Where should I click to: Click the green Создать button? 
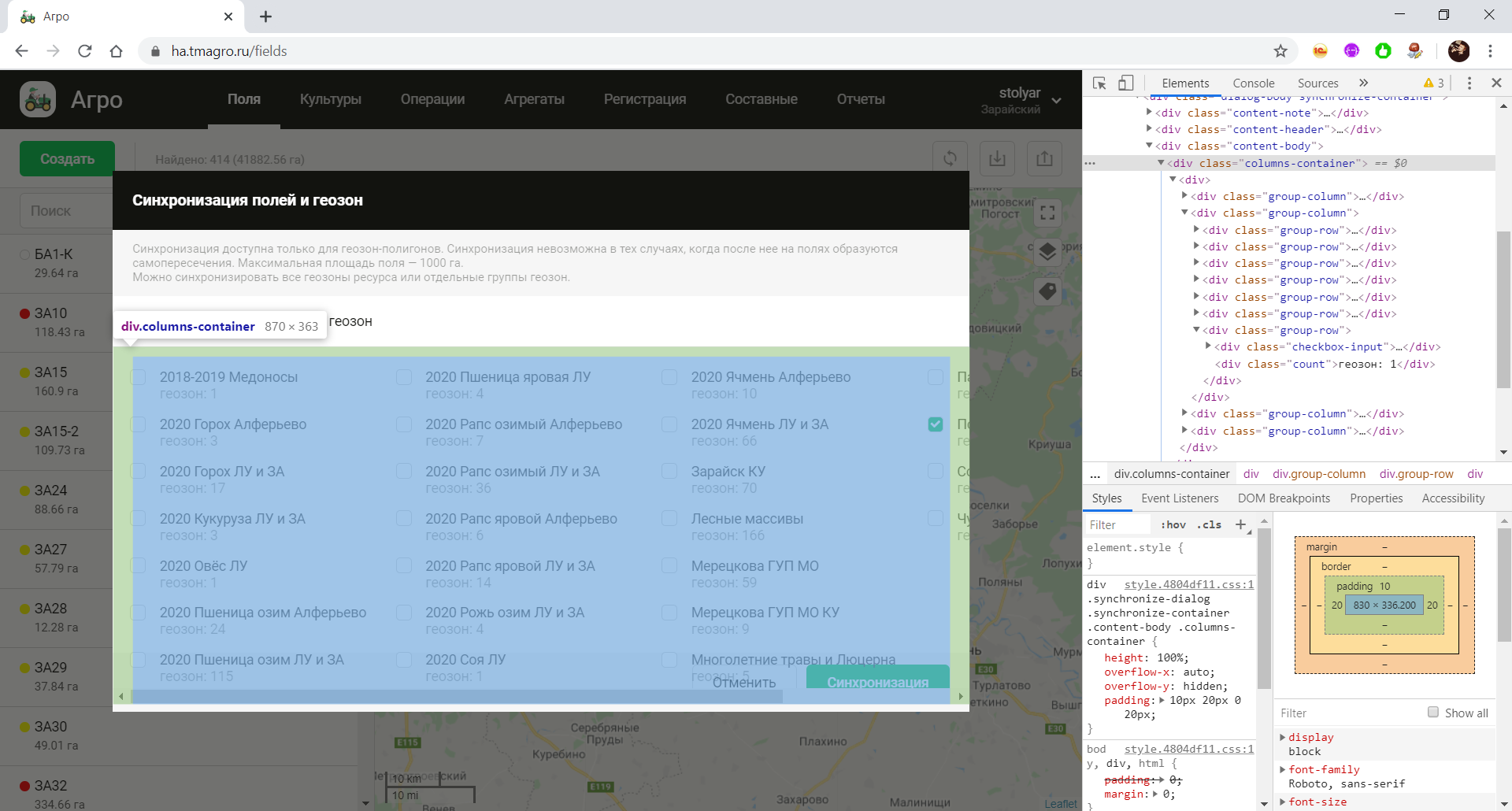coord(67,158)
